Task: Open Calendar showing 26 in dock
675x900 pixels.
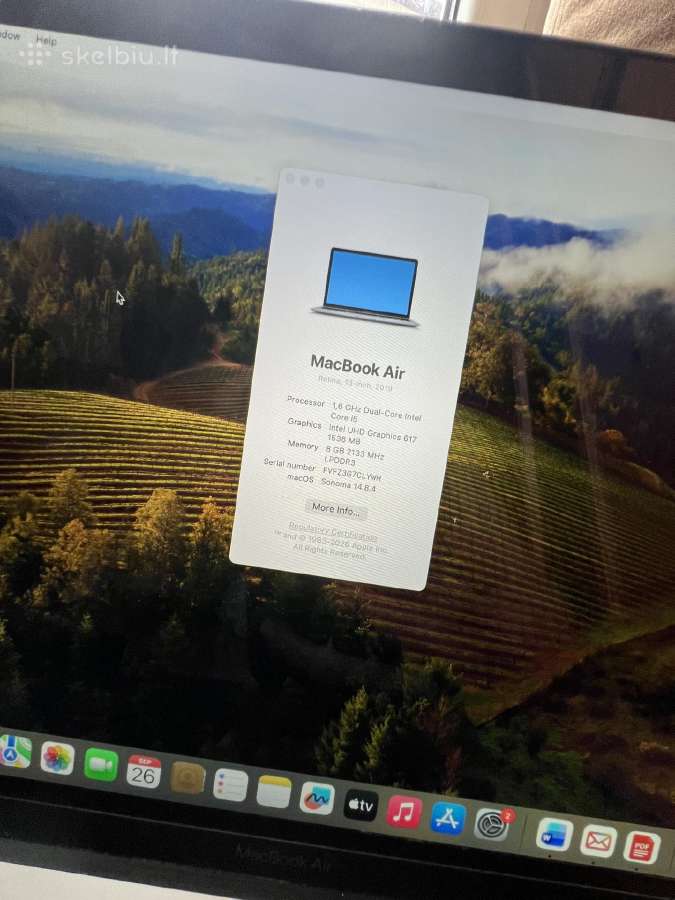Action: click(x=143, y=771)
